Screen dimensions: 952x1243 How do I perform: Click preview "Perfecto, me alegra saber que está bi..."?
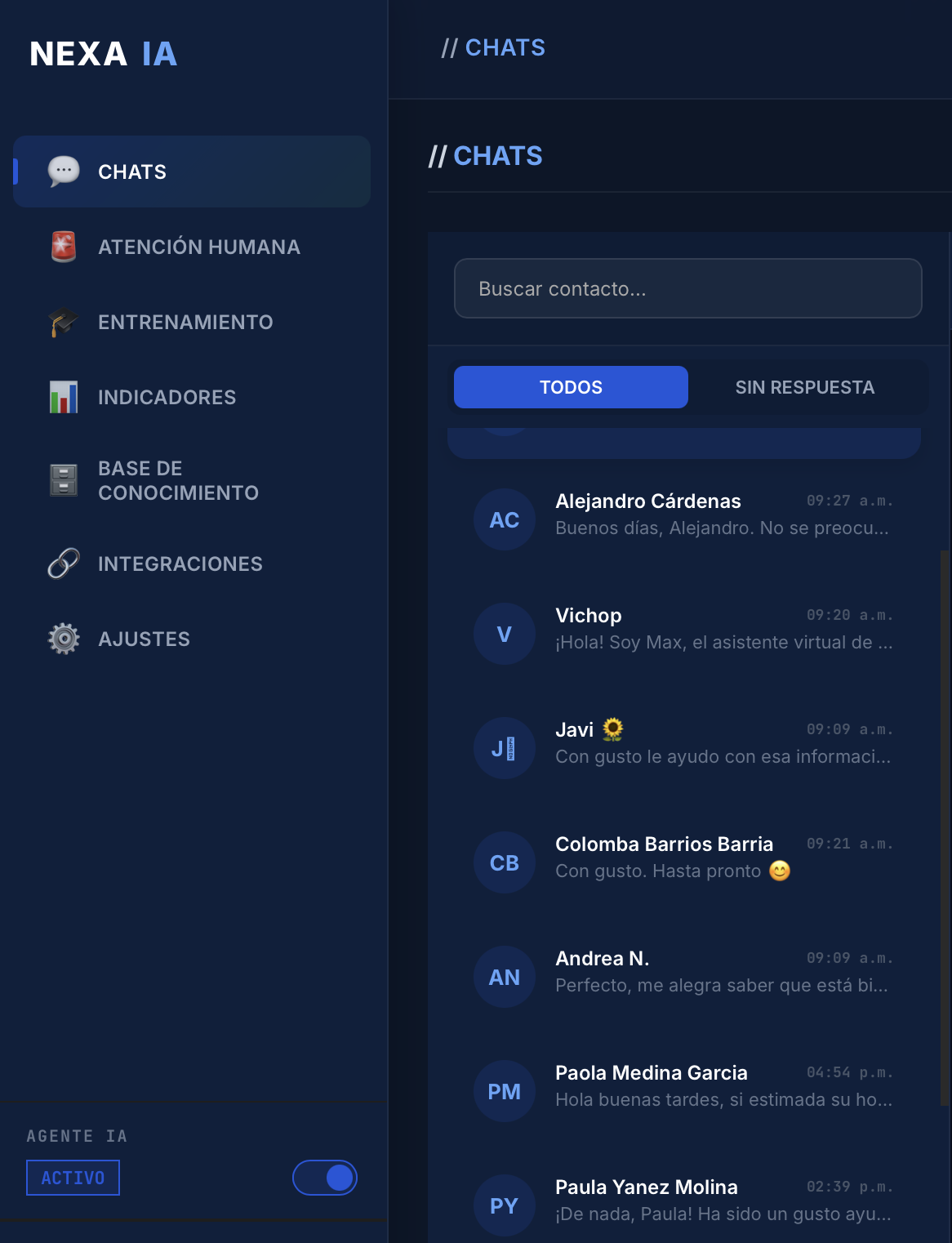coord(722,986)
